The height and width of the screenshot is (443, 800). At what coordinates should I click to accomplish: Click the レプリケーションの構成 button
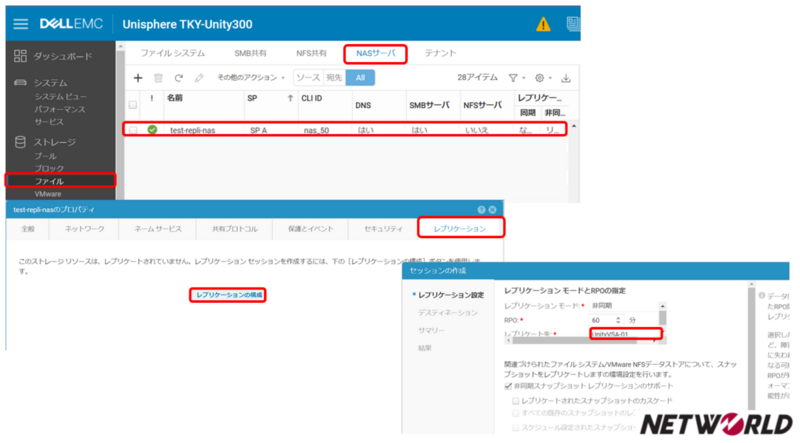coord(228,295)
